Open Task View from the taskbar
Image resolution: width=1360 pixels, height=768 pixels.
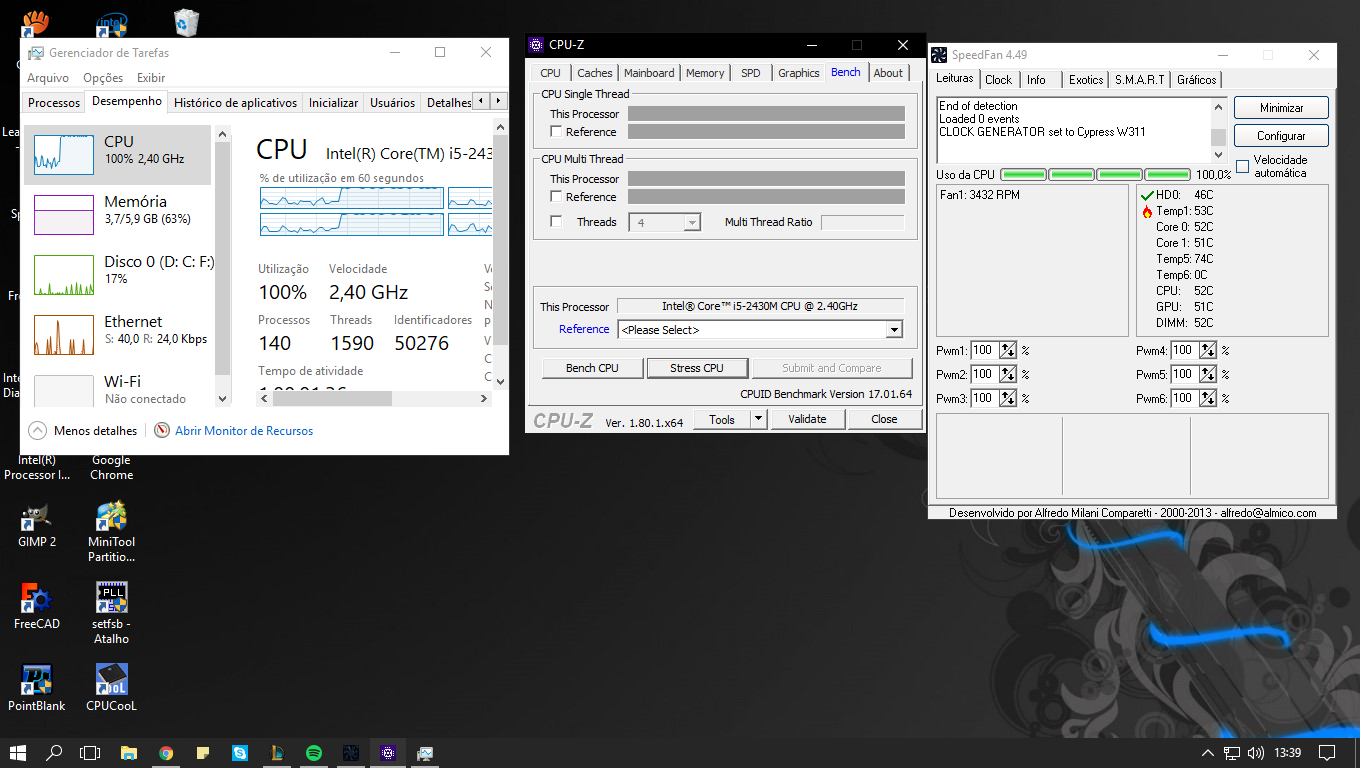(x=90, y=753)
